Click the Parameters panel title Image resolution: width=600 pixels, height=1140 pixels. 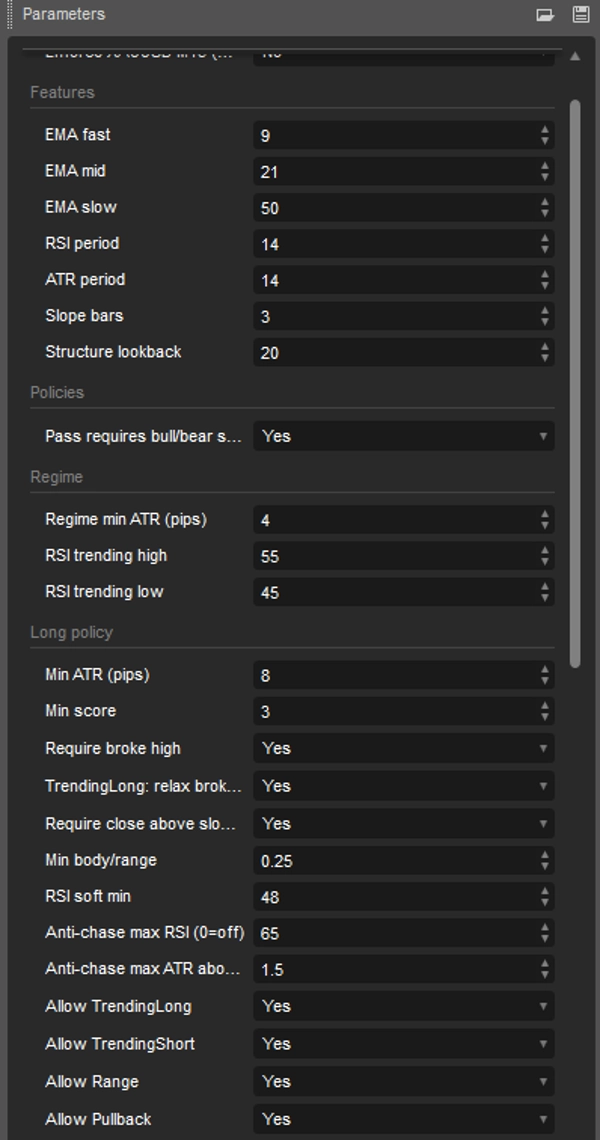tap(64, 14)
